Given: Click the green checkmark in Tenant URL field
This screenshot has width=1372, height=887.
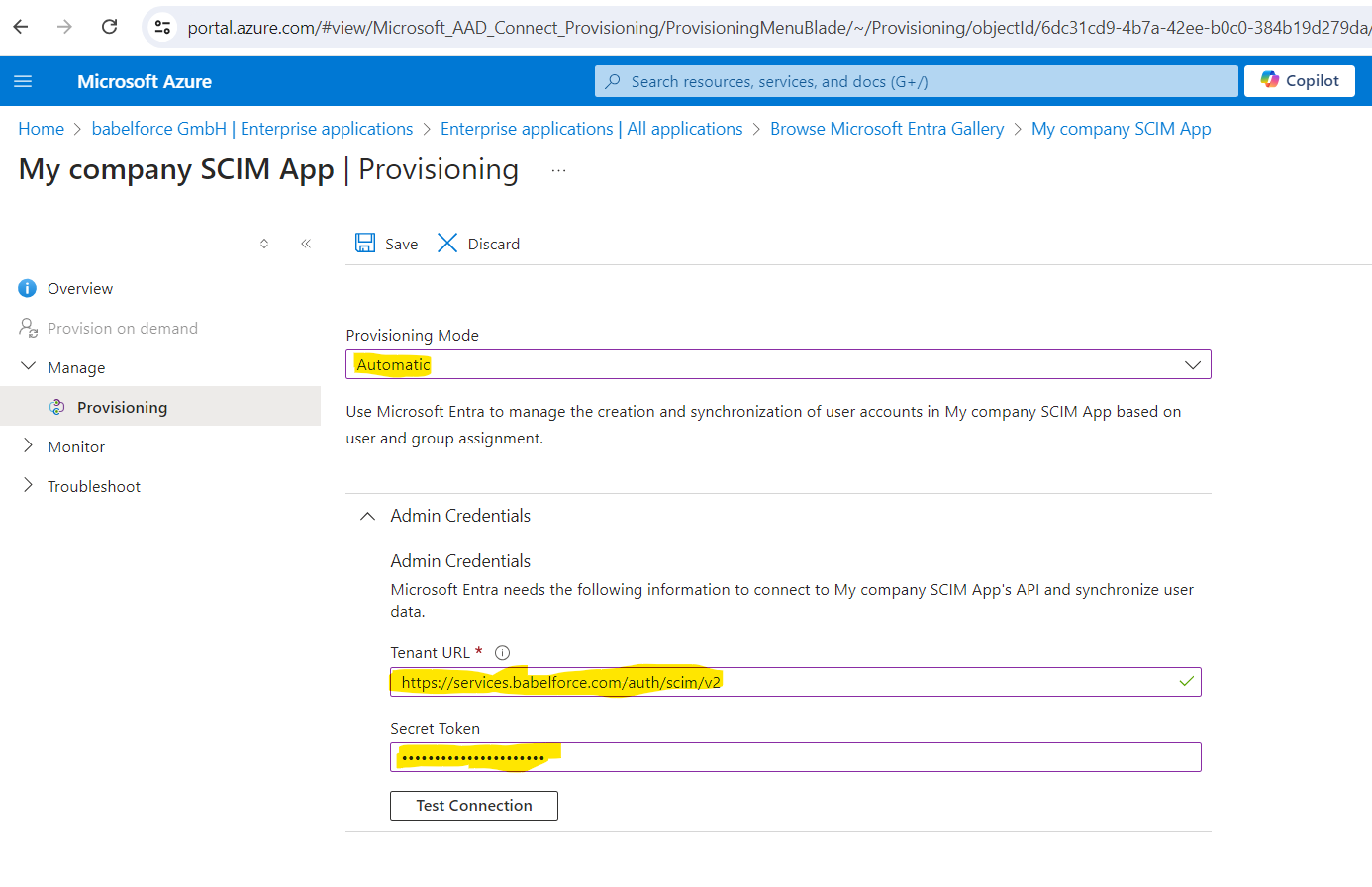Looking at the screenshot, I should point(1186,682).
